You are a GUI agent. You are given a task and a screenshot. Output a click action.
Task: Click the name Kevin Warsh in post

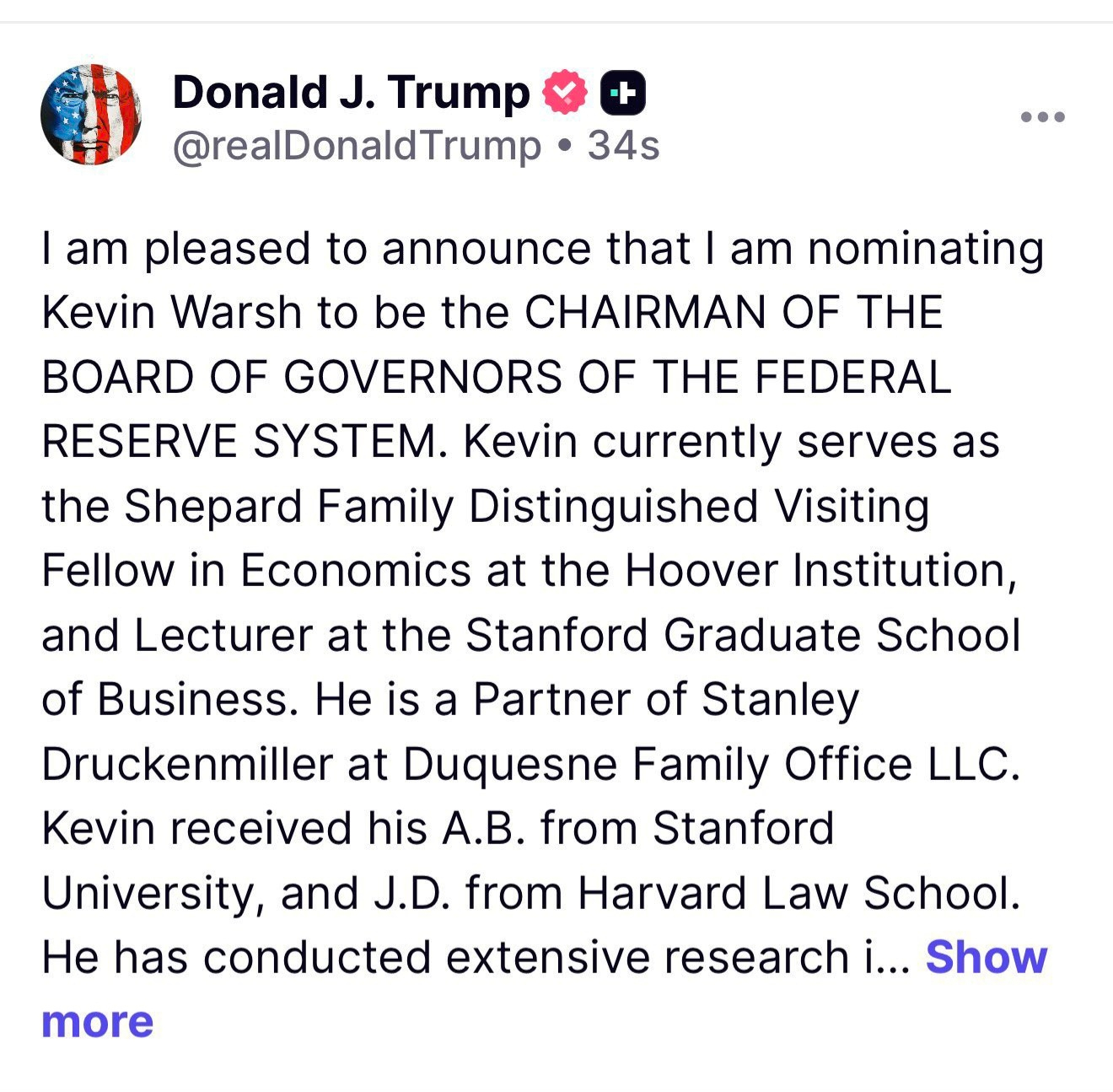171,313
